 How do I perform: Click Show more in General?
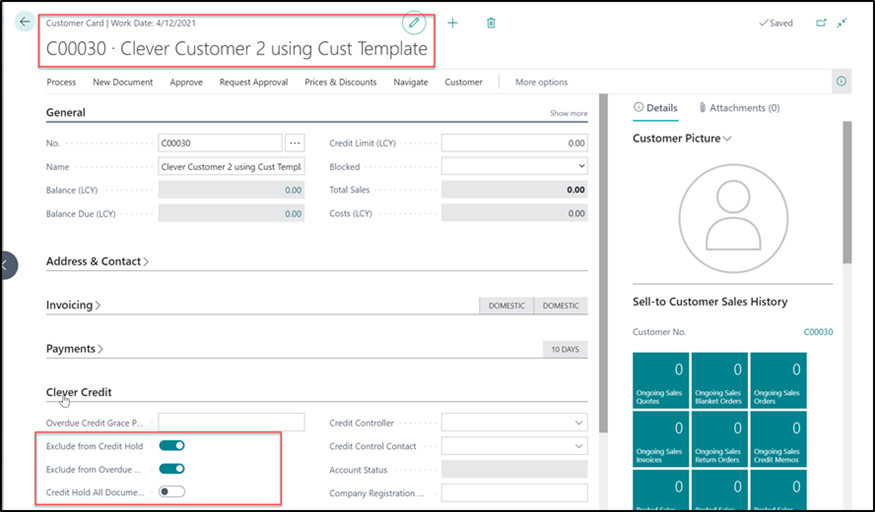pos(569,113)
